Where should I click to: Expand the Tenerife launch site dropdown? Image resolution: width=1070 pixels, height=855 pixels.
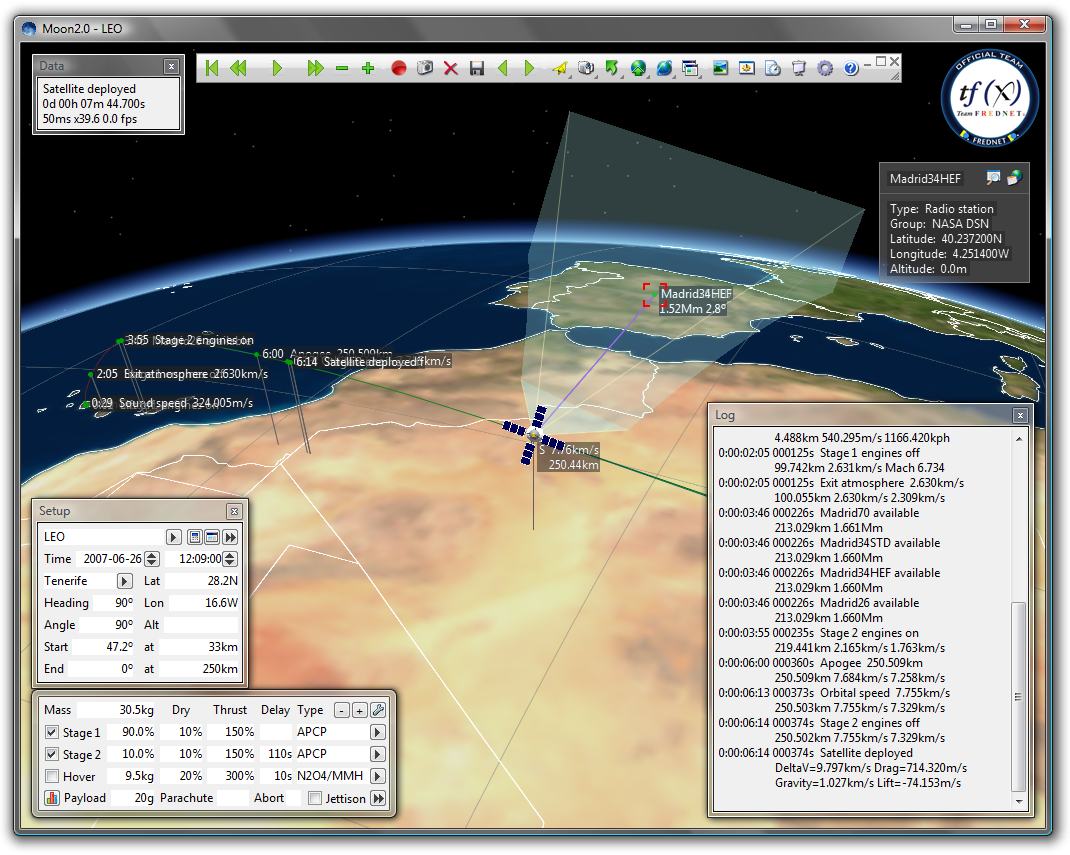[x=124, y=581]
